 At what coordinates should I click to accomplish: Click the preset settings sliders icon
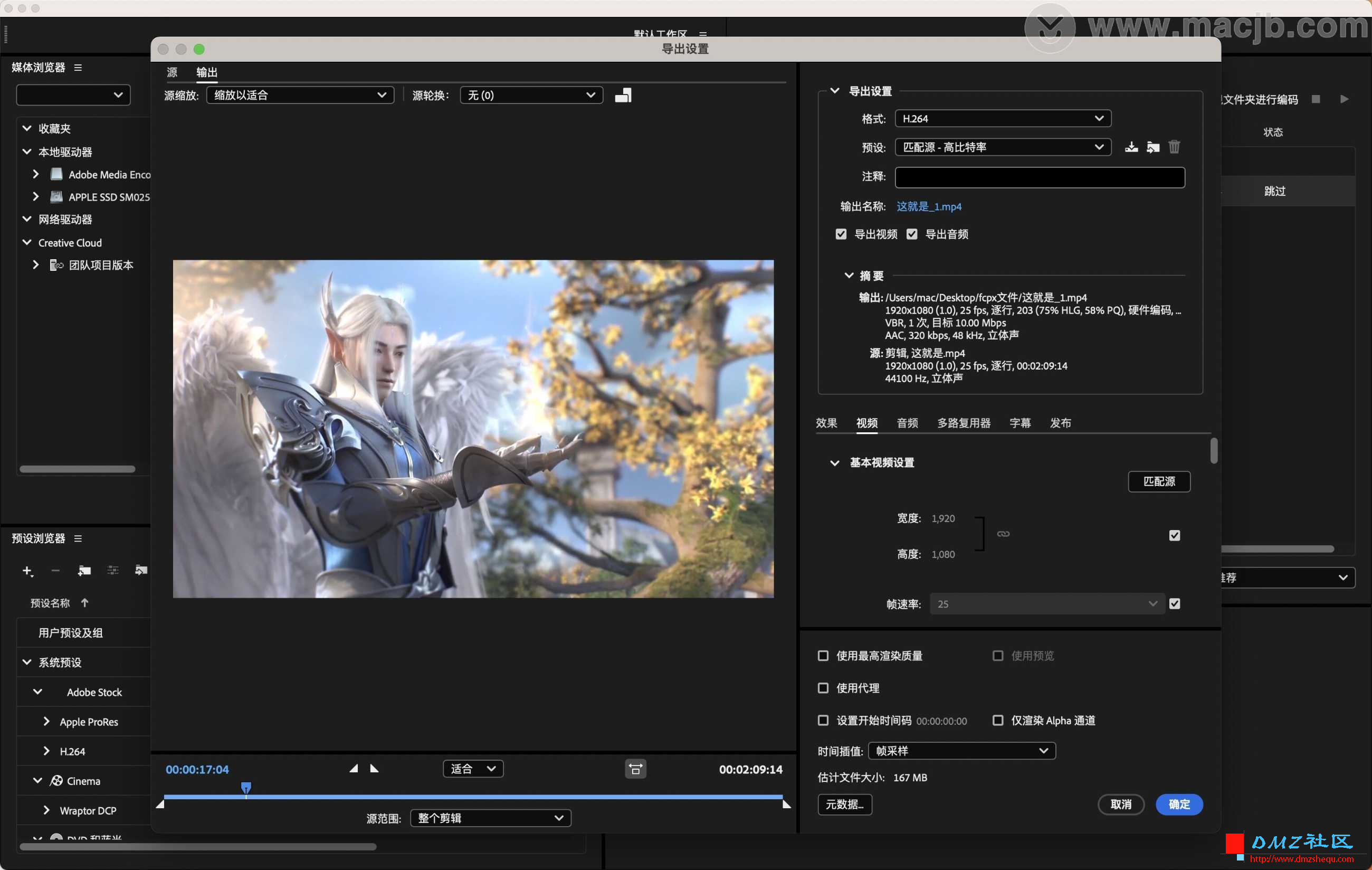[113, 571]
